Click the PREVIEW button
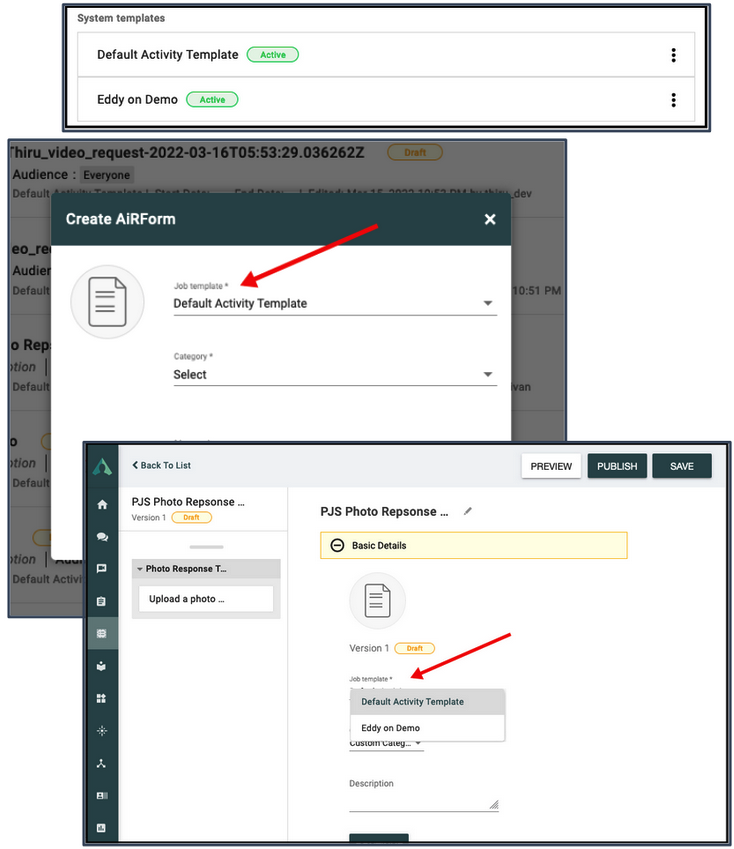 coord(551,466)
